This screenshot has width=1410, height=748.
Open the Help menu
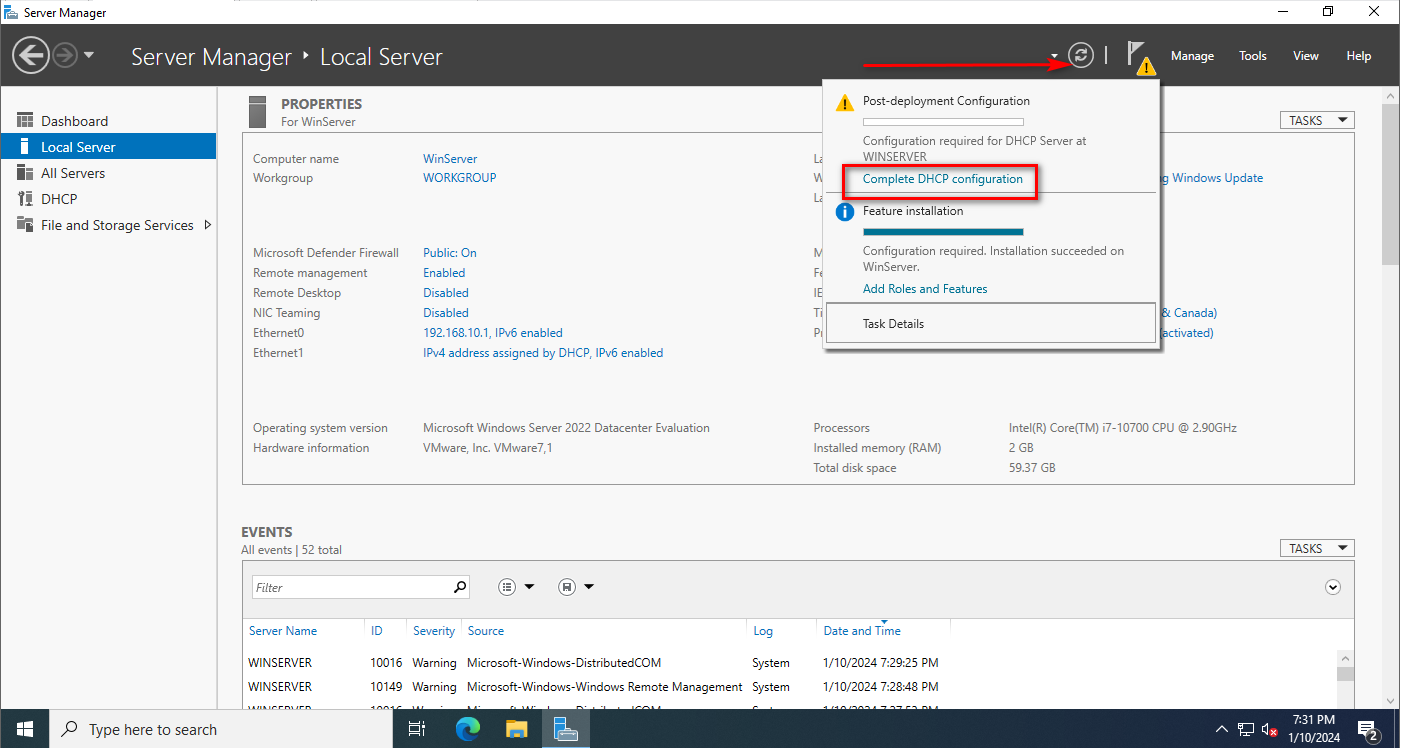coord(1358,56)
